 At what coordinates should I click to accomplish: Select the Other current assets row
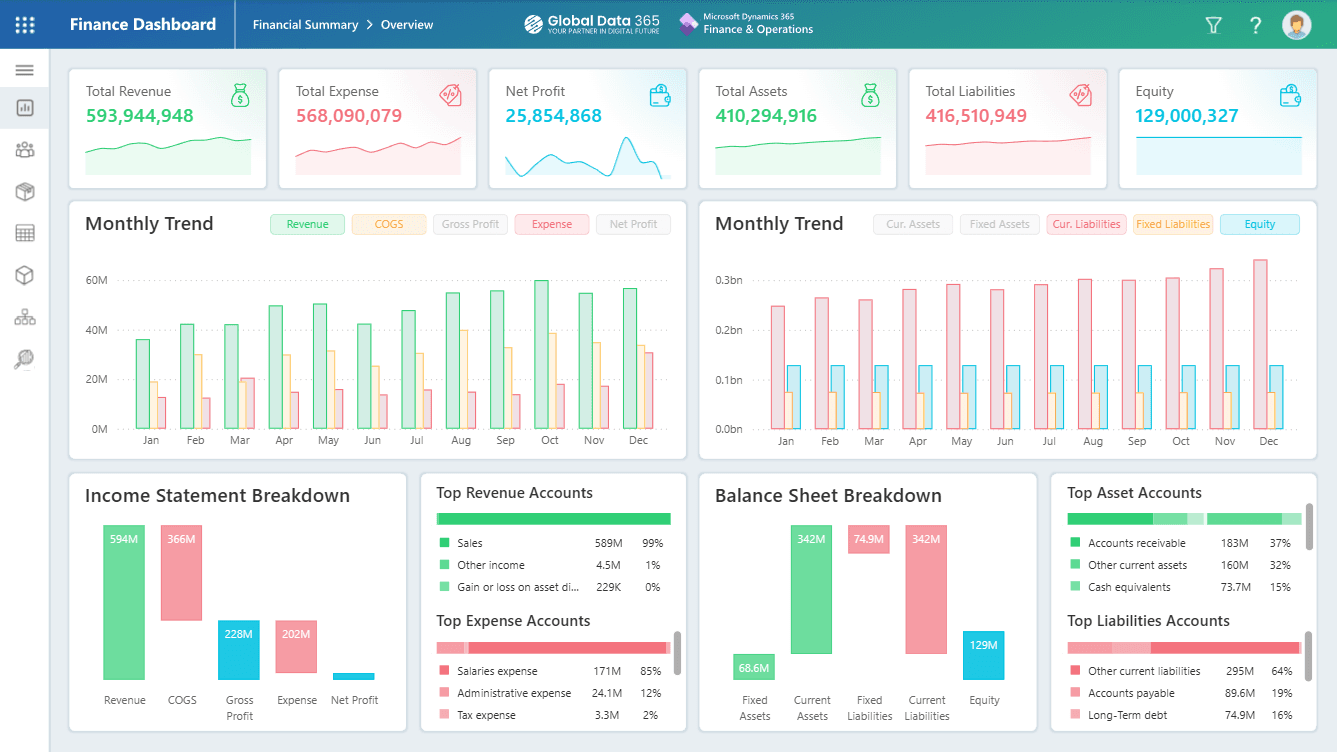[x=1184, y=565]
